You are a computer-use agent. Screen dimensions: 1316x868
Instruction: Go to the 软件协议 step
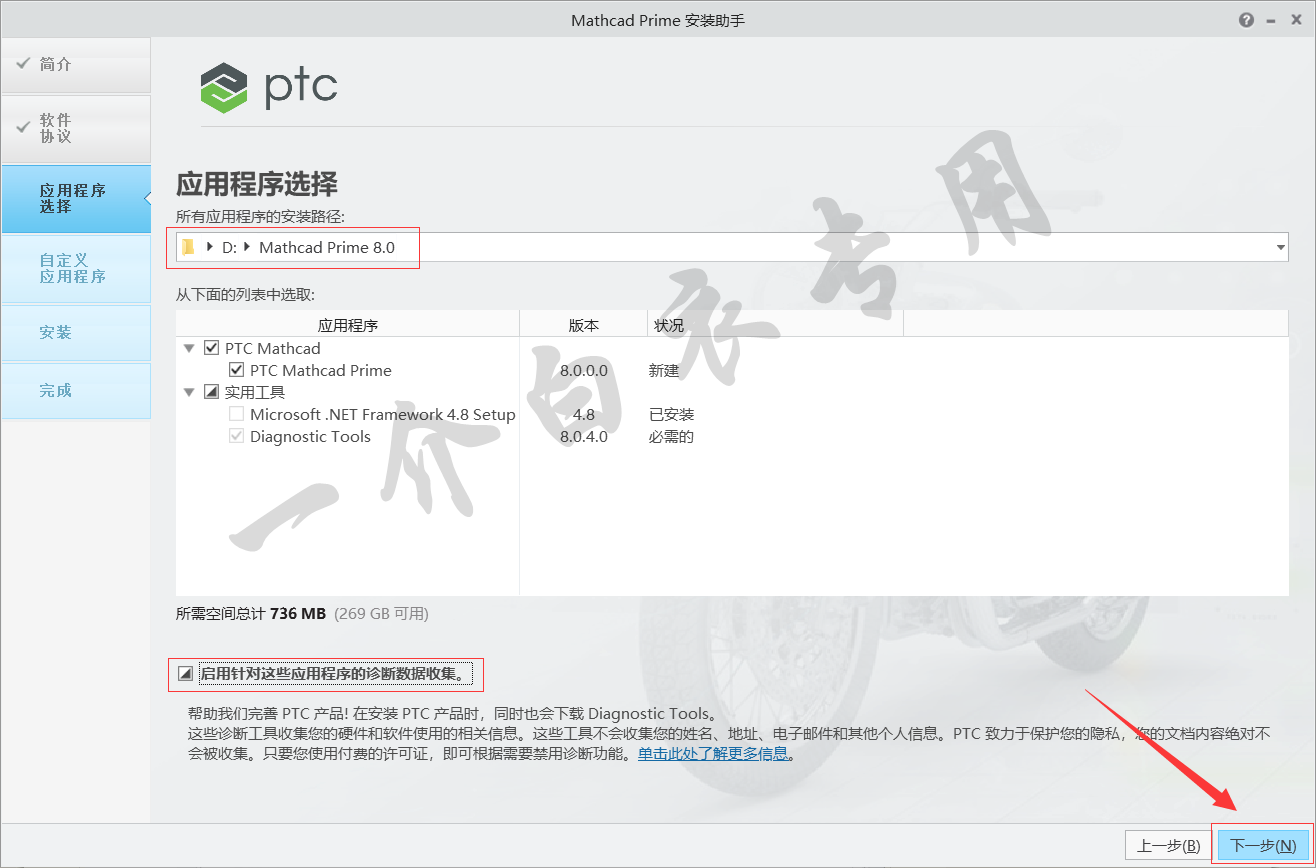click(x=76, y=129)
